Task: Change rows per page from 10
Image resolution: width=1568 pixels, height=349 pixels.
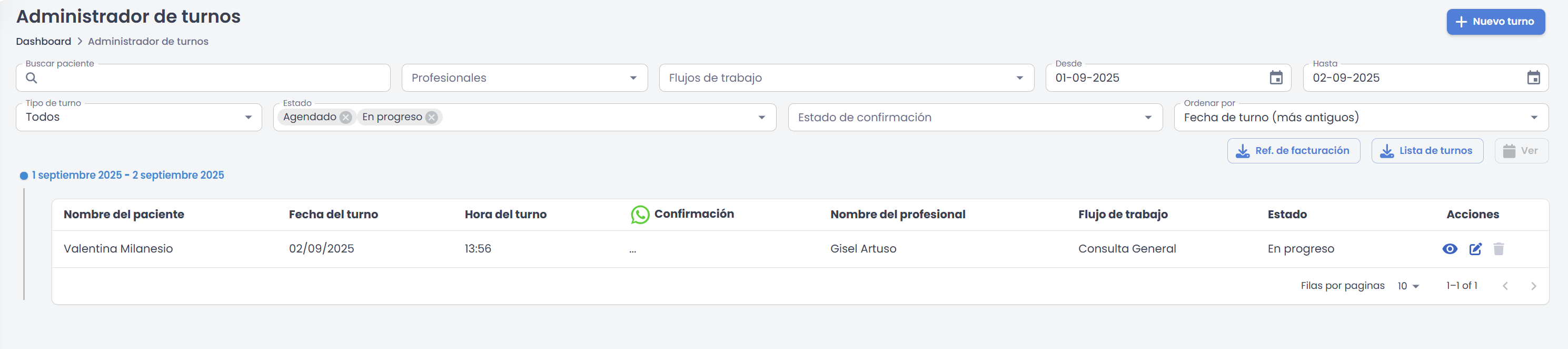Action: 1408,286
